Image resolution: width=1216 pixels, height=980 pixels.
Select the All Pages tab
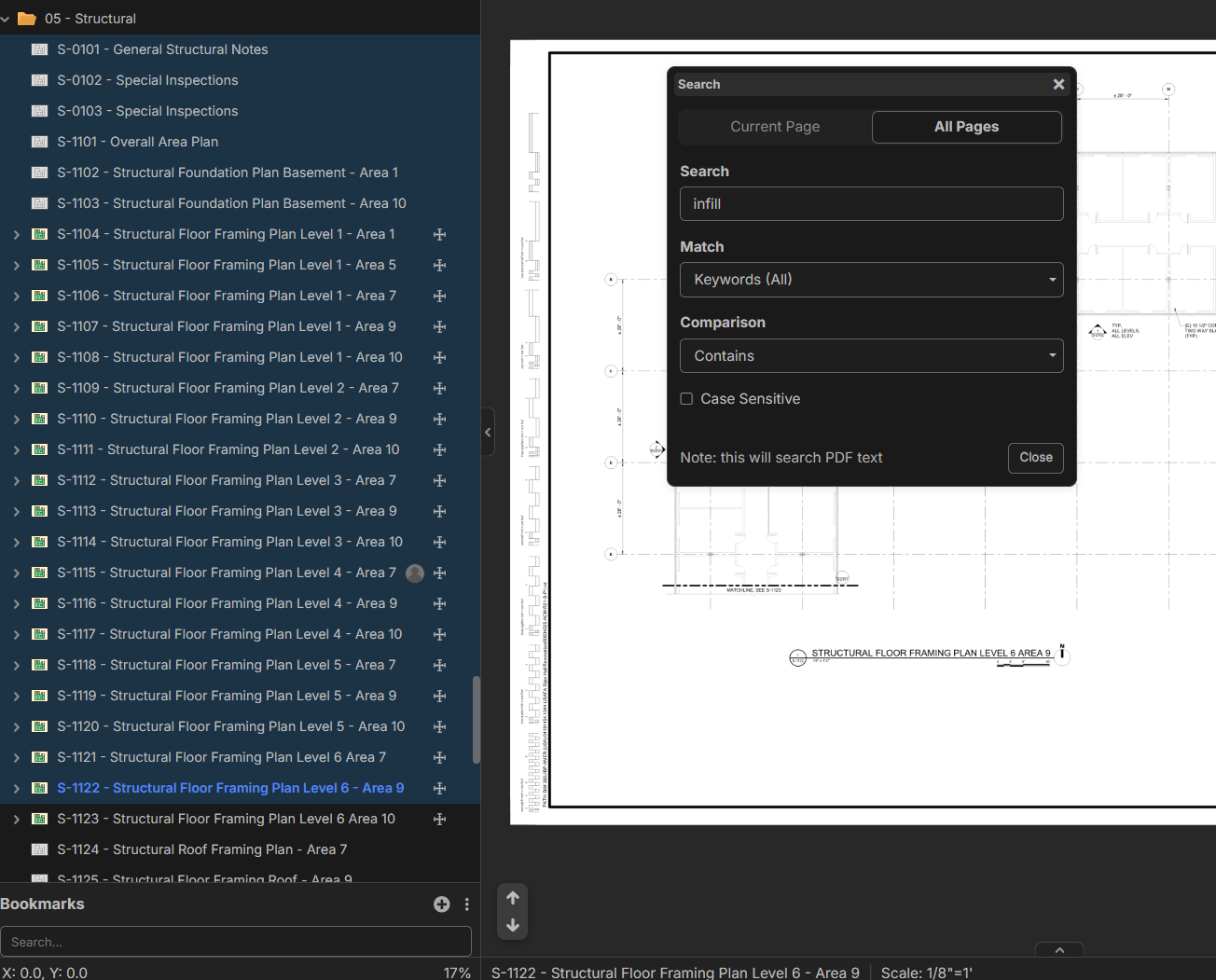[966, 127]
